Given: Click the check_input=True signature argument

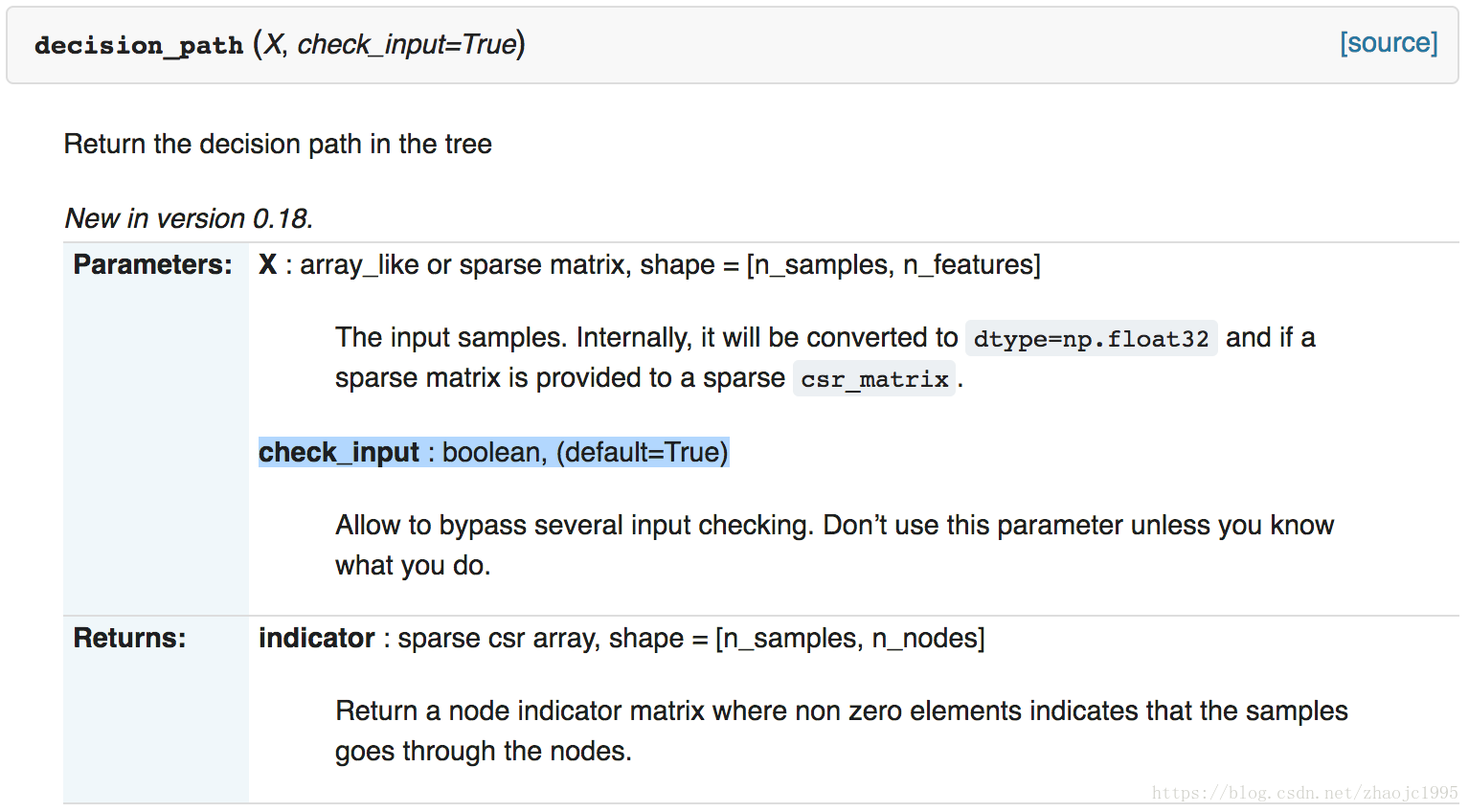Looking at the screenshot, I should point(407,44).
